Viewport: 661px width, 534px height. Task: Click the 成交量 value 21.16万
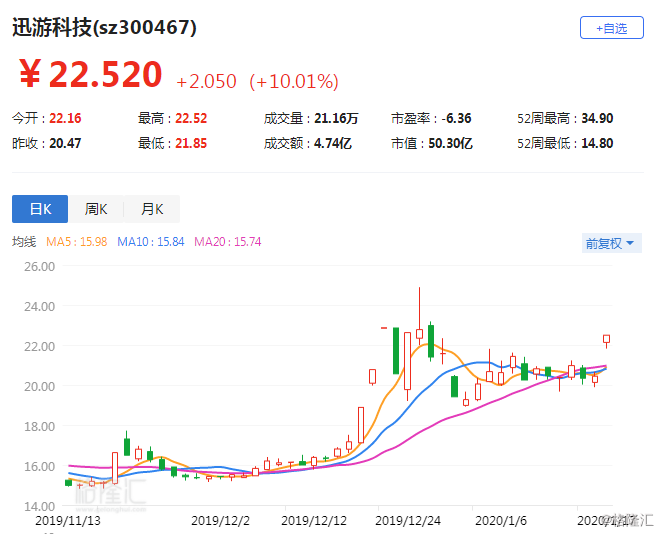coord(336,118)
